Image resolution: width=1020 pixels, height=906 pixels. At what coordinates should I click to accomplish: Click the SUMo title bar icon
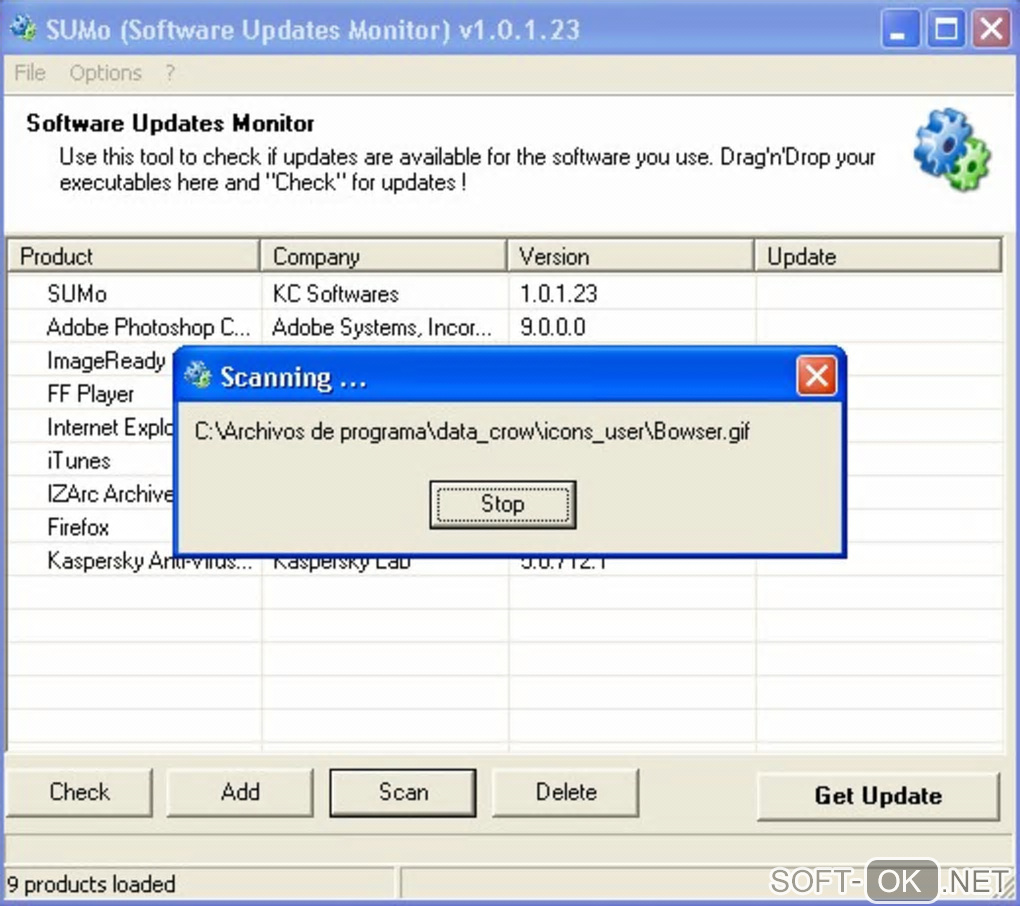click(24, 28)
